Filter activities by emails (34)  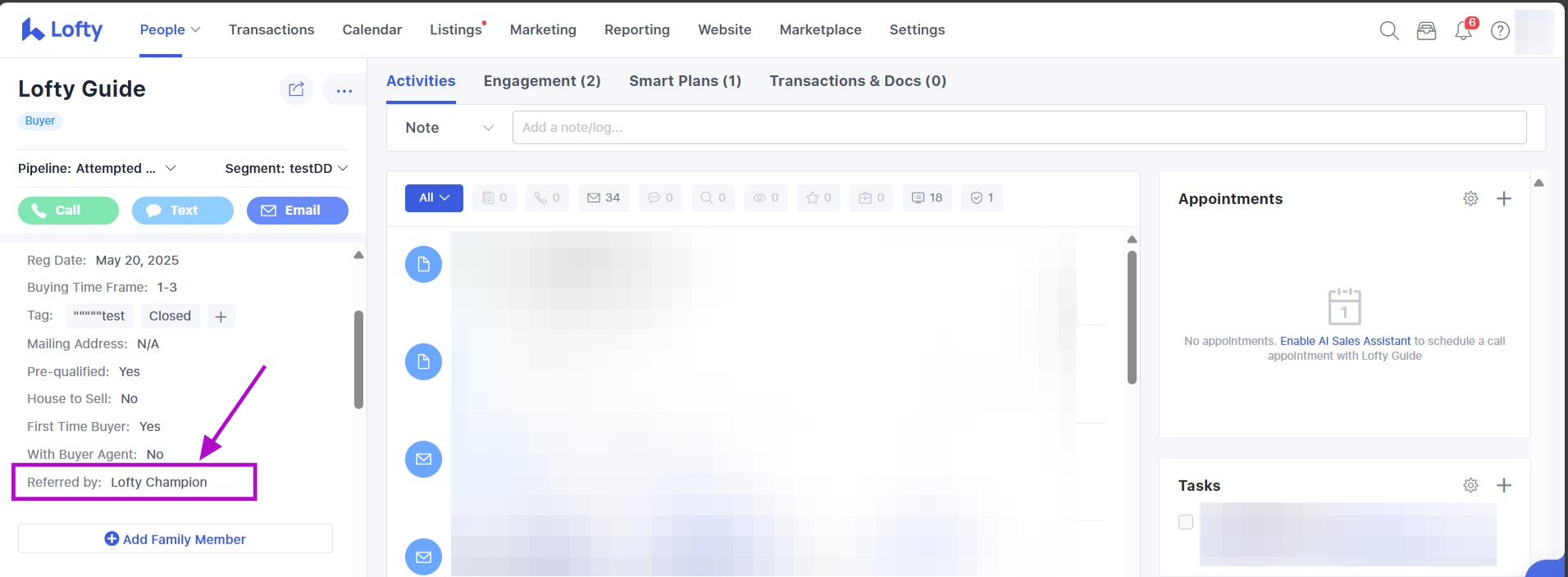[604, 198]
